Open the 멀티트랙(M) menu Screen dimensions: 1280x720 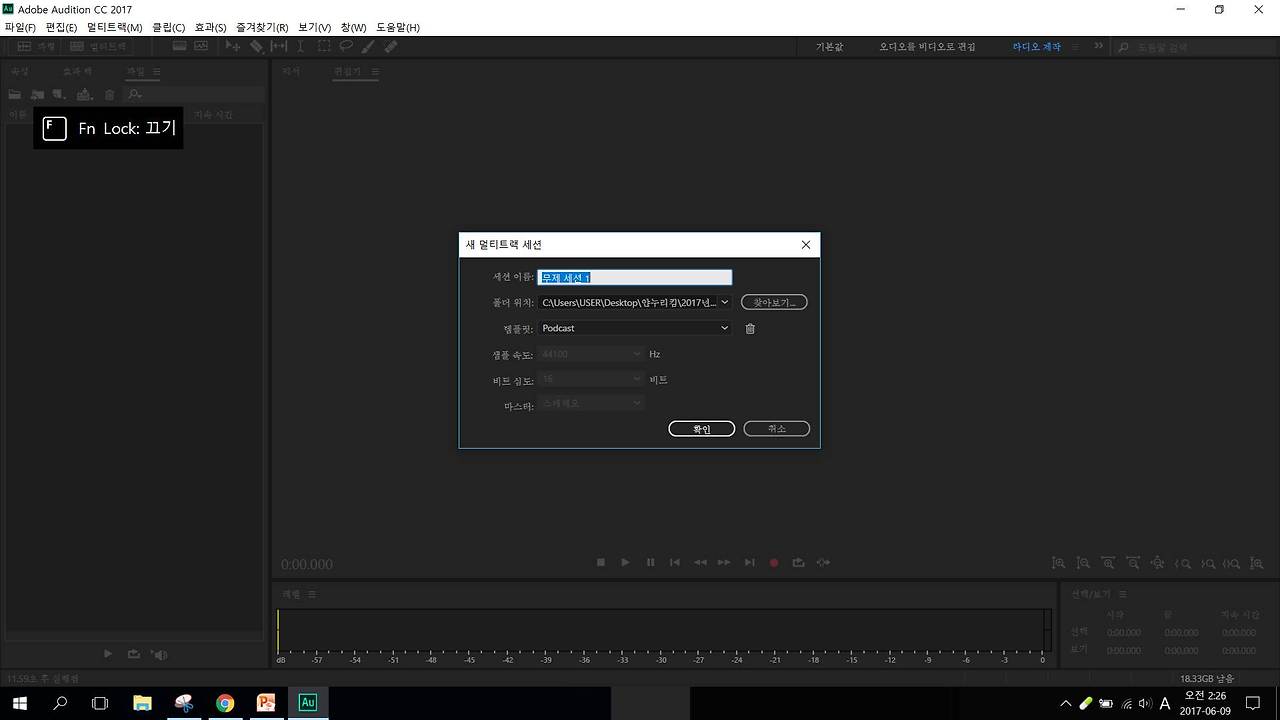114,27
